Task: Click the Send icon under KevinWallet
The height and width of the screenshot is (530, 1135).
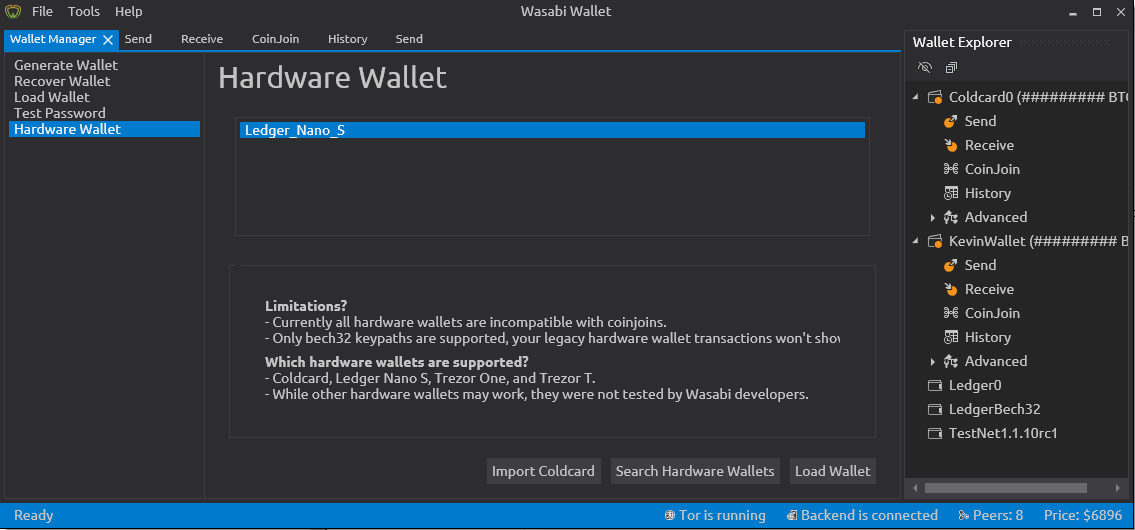Action: click(951, 265)
